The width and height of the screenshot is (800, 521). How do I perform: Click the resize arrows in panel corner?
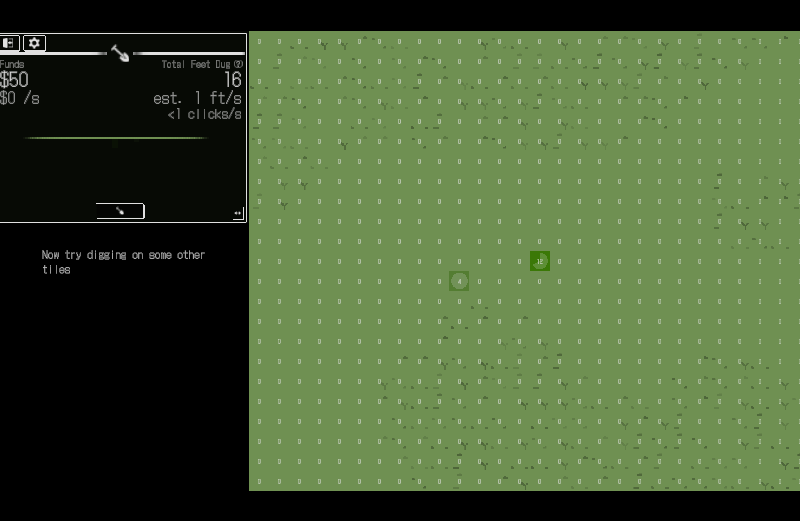coord(238,214)
